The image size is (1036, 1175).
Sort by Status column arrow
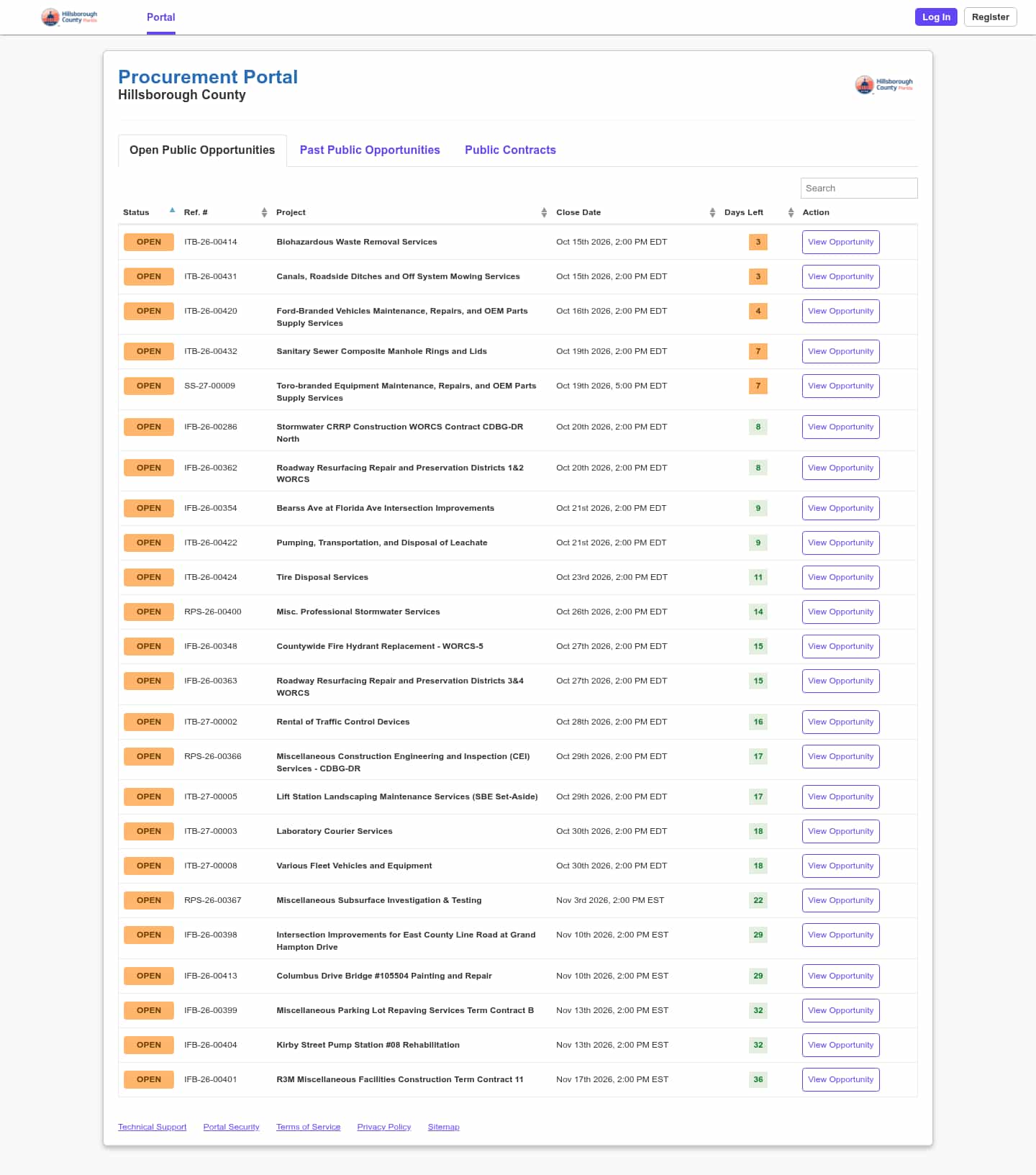172,211
